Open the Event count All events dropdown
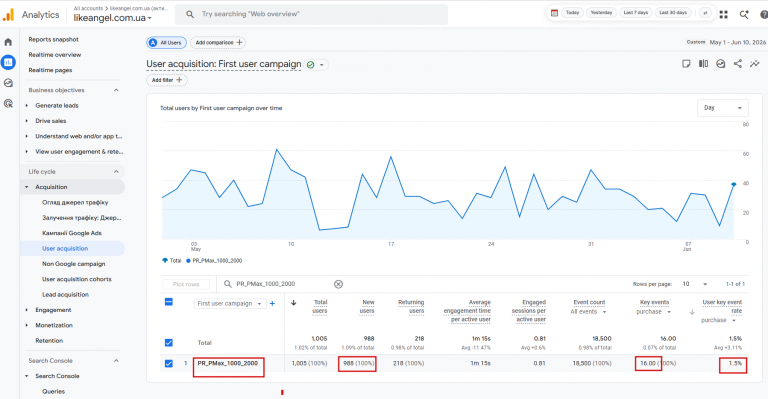Viewport: 768px width, 399px height. (x=588, y=312)
